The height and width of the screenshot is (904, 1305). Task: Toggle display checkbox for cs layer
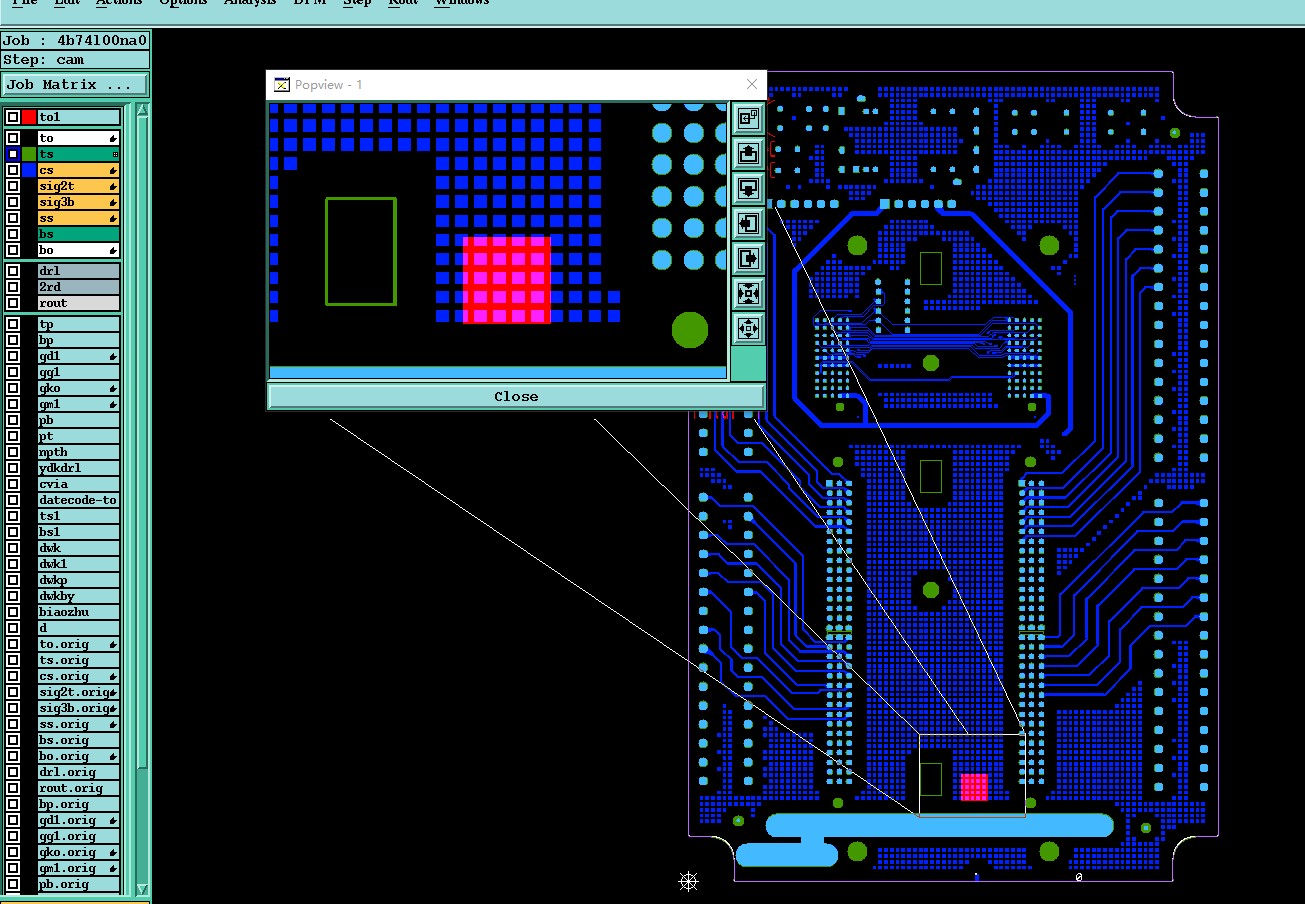[x=13, y=170]
